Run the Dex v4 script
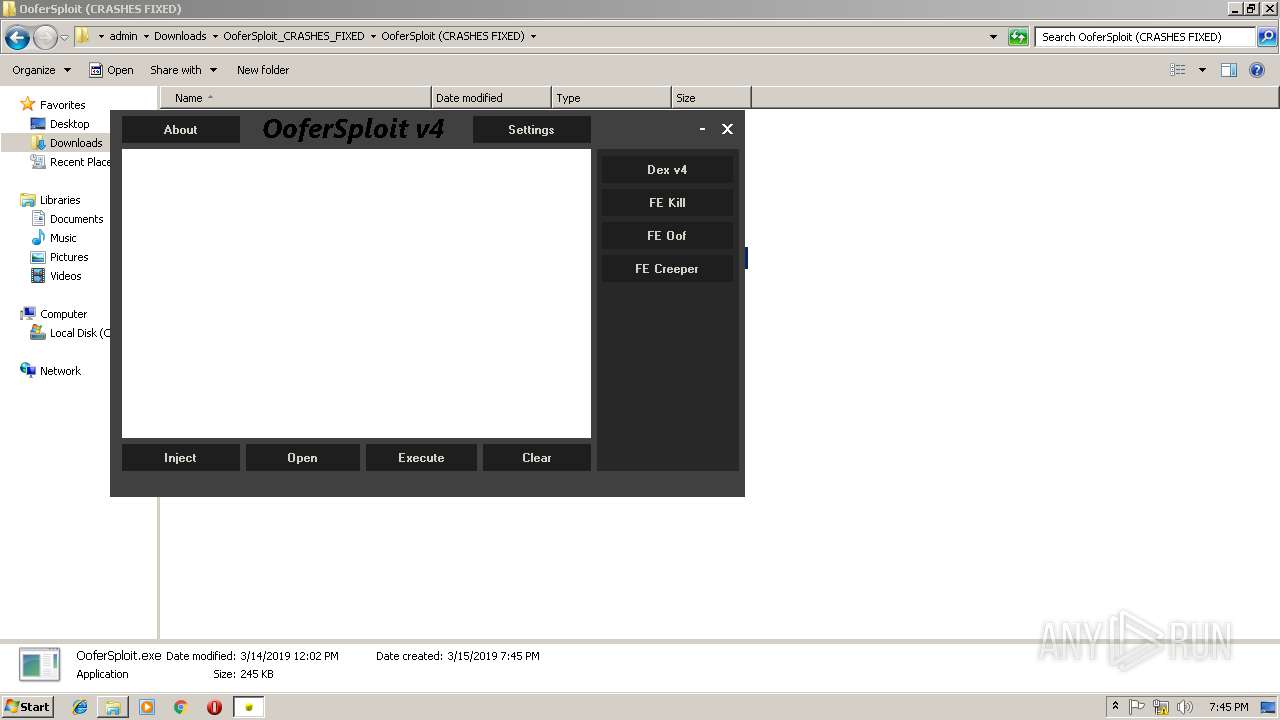Screen dimensions: 1280x720 tap(667, 169)
